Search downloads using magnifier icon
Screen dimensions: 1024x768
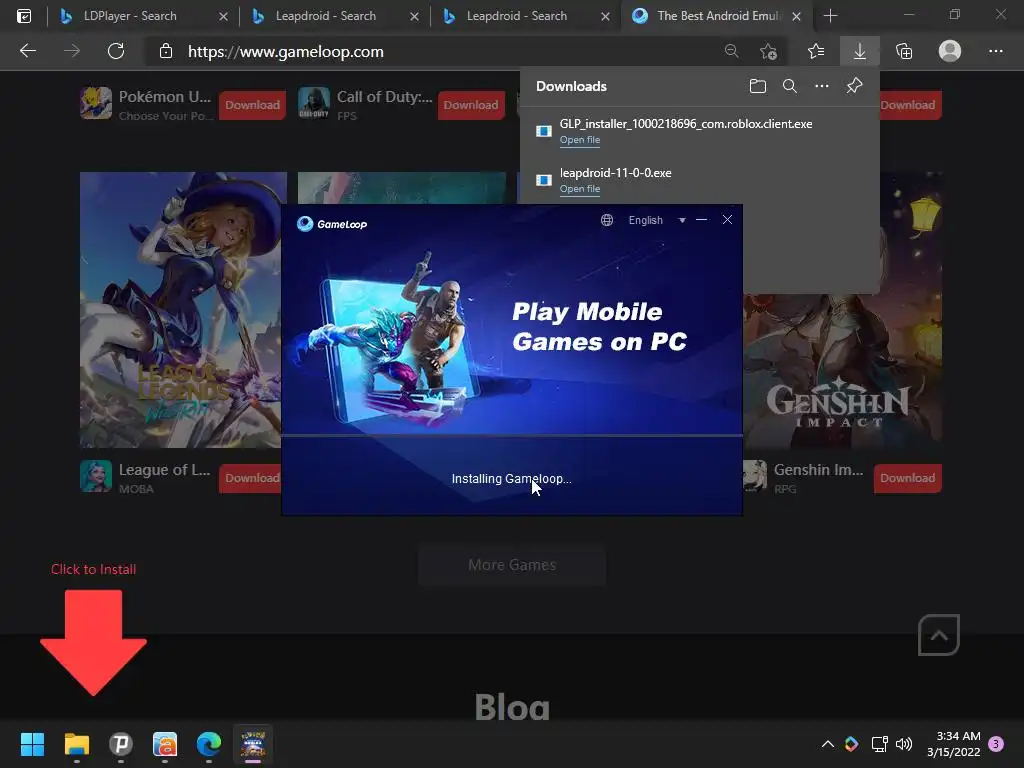tap(790, 86)
